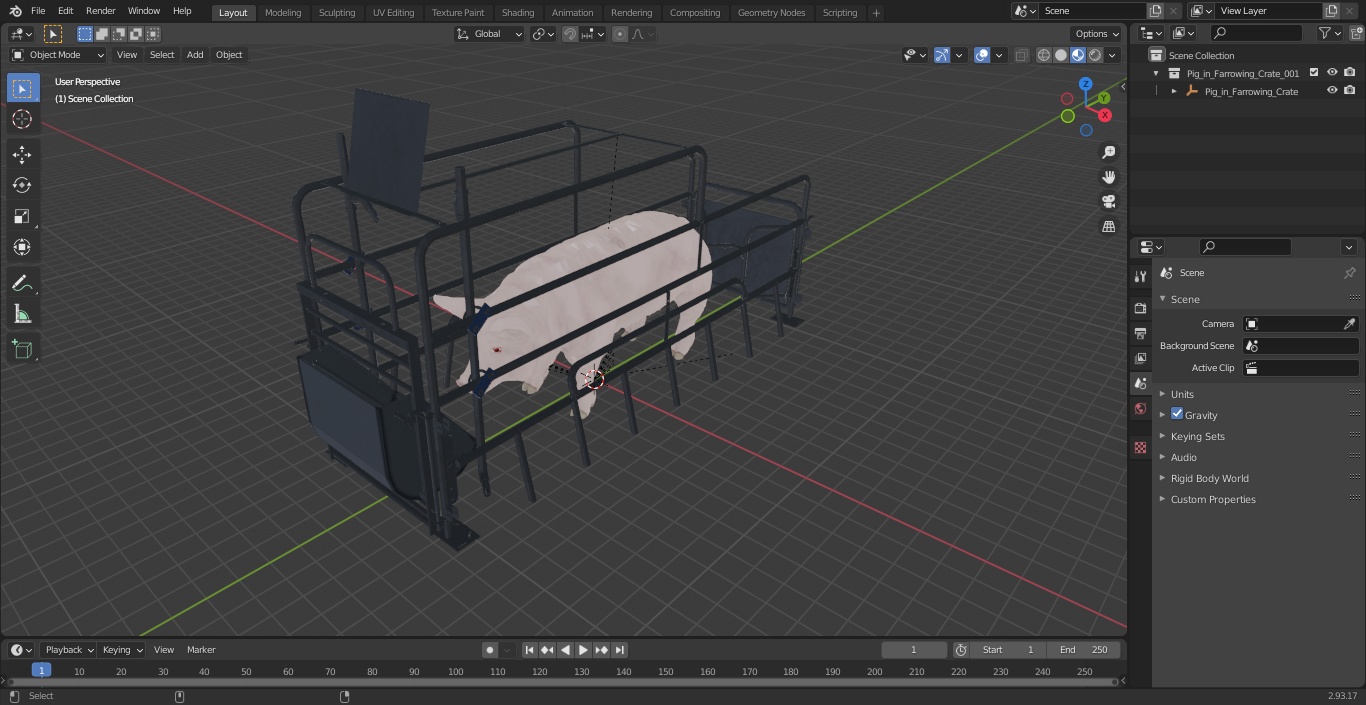Open the Object Mode dropdown
Image resolution: width=1366 pixels, height=705 pixels.
click(58, 55)
